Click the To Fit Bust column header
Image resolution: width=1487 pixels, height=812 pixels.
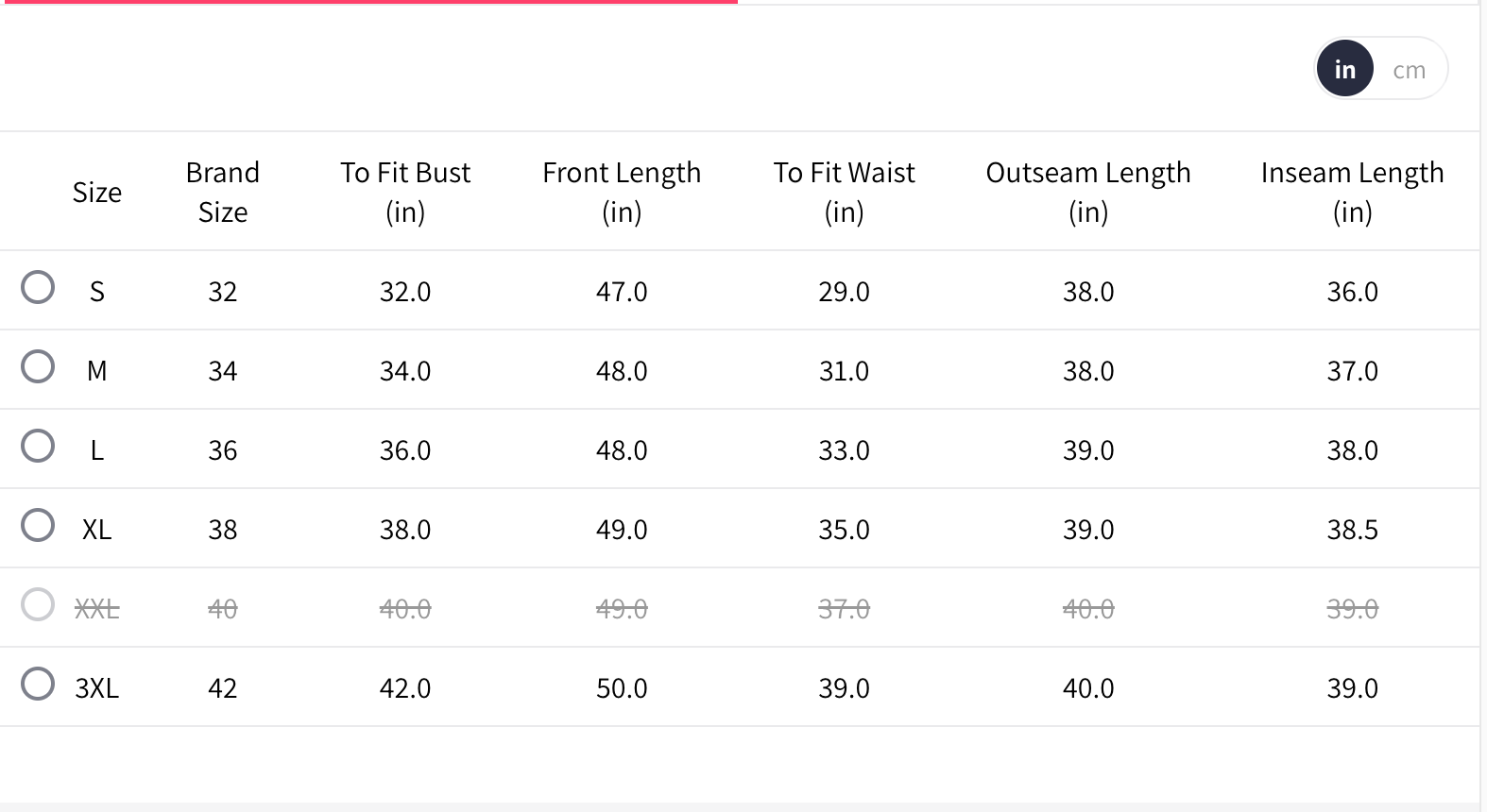tap(405, 192)
